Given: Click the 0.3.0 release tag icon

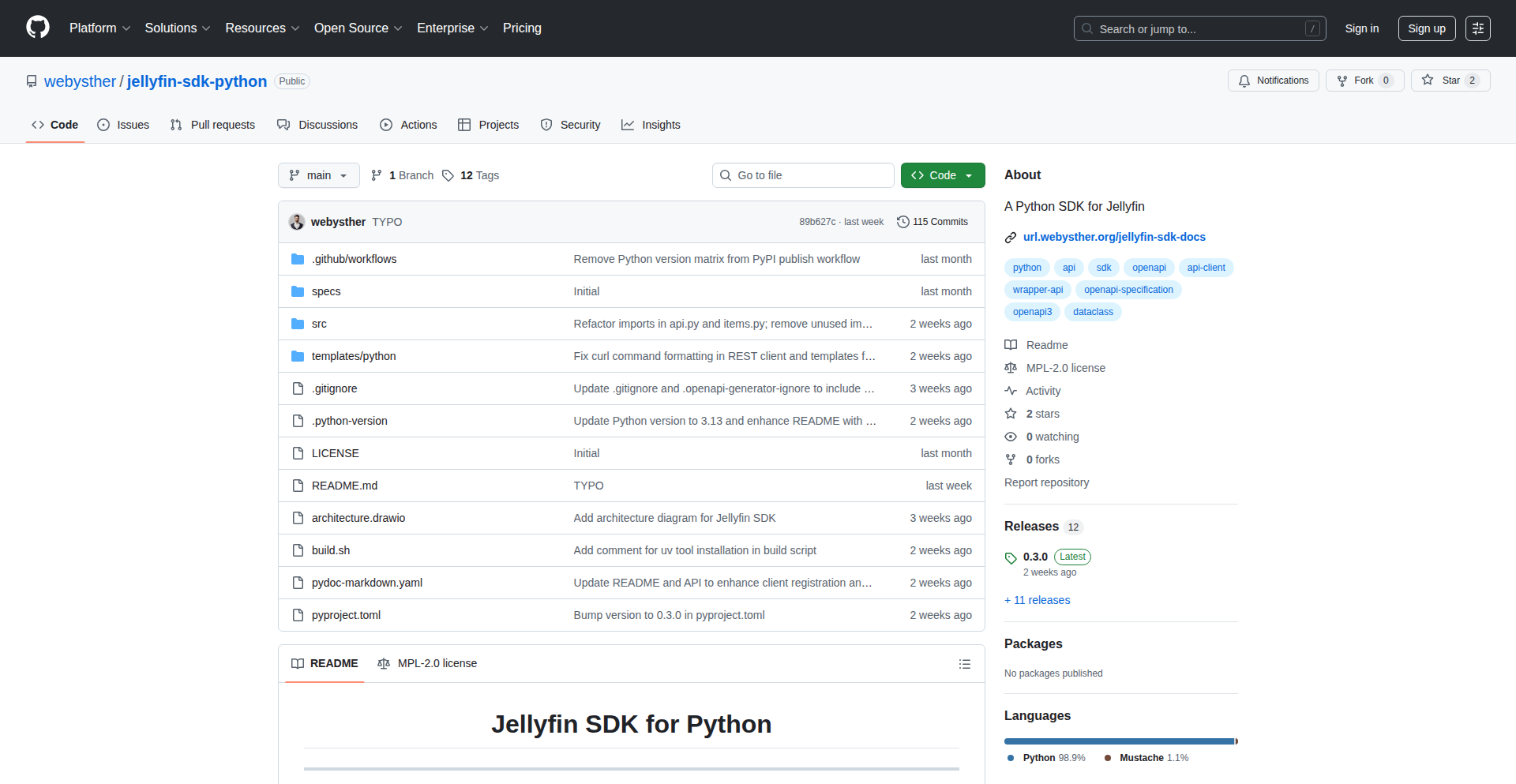Looking at the screenshot, I should click(1011, 558).
